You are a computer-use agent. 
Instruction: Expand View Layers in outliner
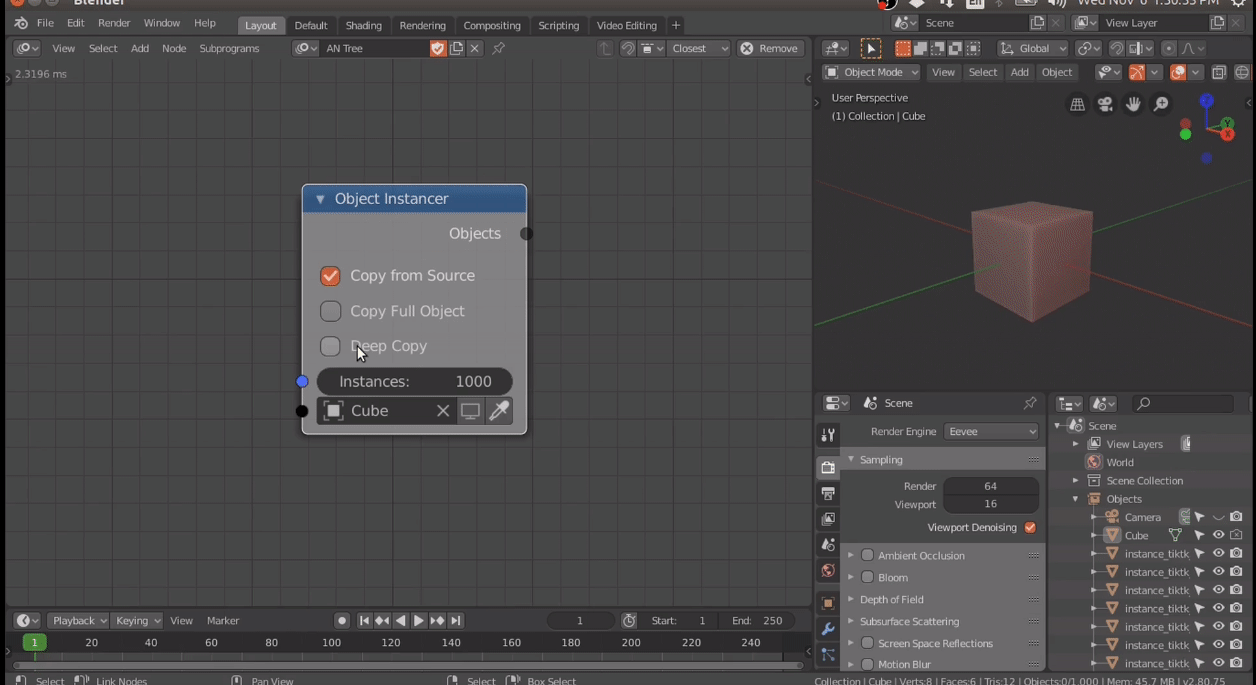1076,444
